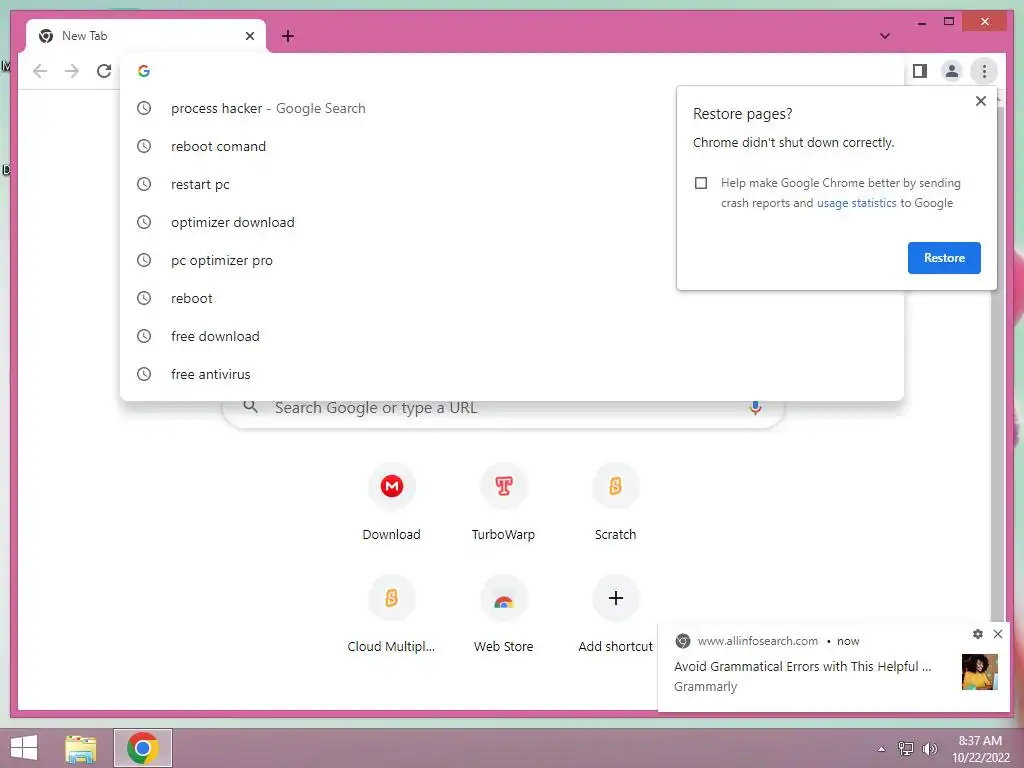Open File Explorer from the taskbar

tap(80, 748)
